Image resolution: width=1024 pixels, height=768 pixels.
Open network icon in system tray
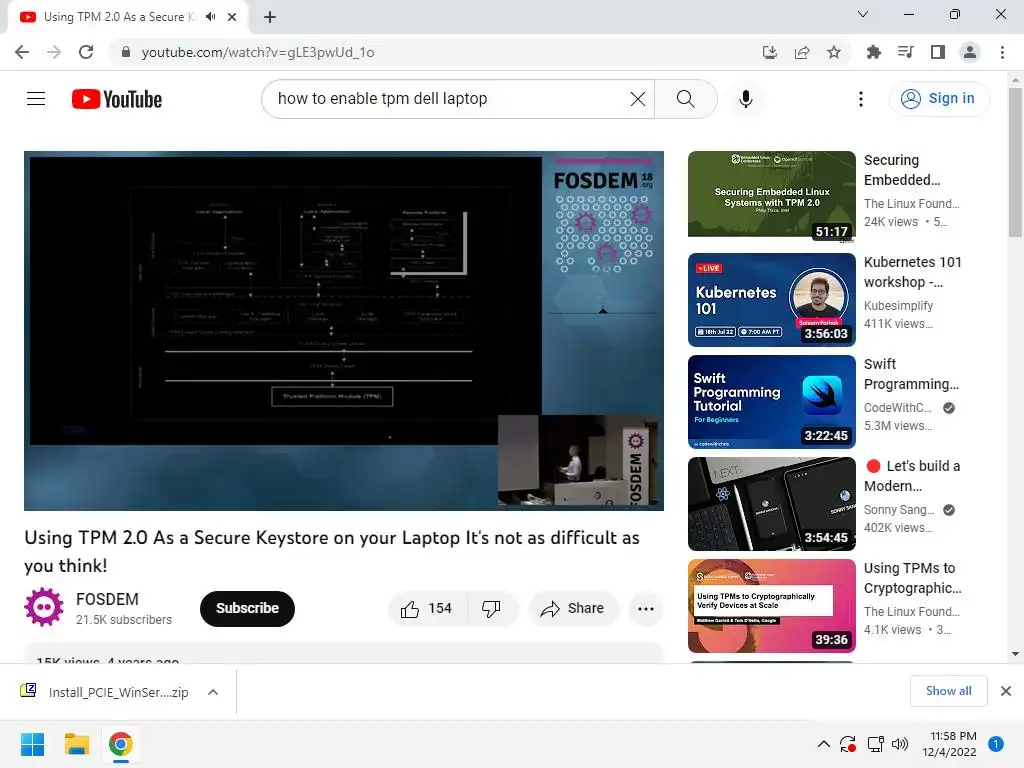click(875, 744)
